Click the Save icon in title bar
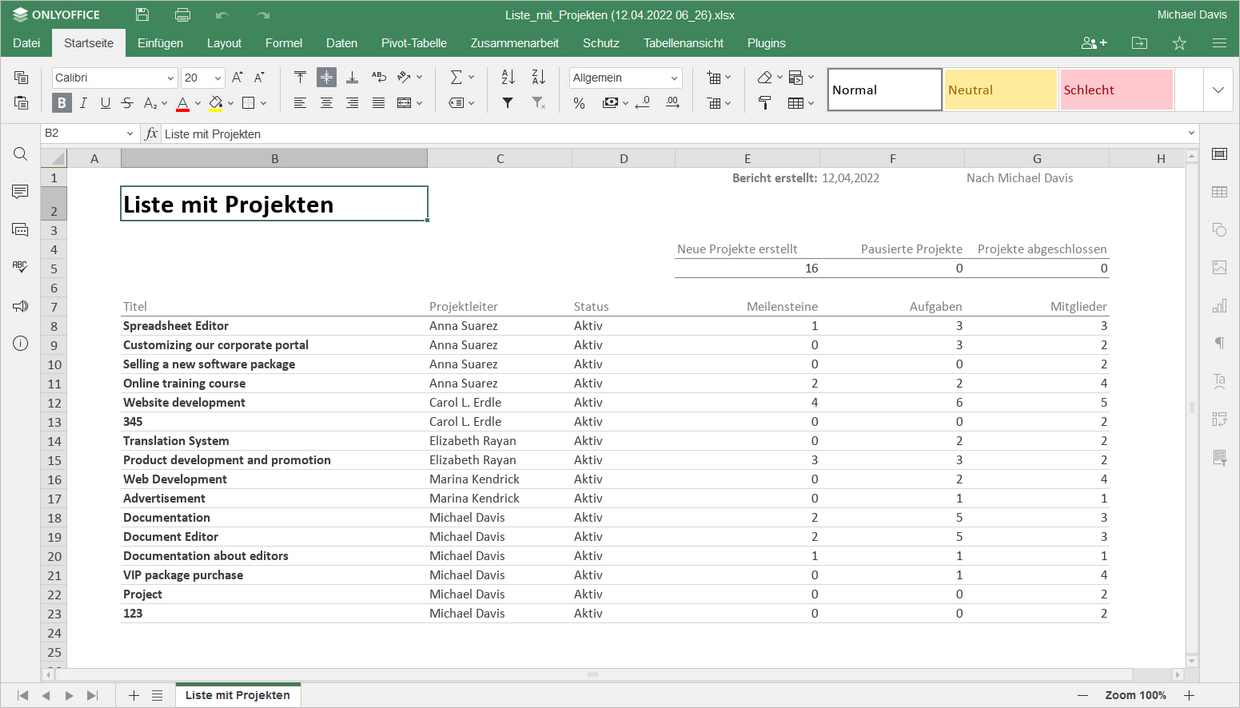 coord(143,15)
